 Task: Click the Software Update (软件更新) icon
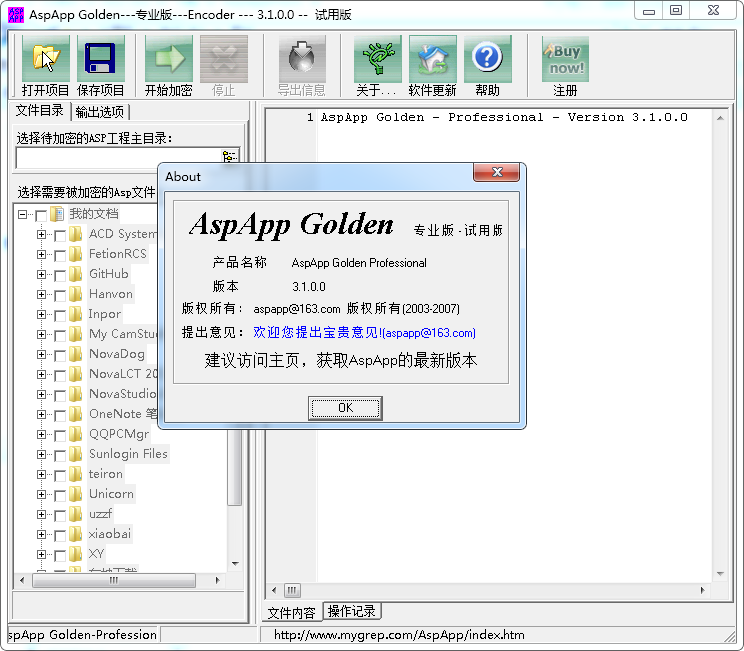[432, 59]
